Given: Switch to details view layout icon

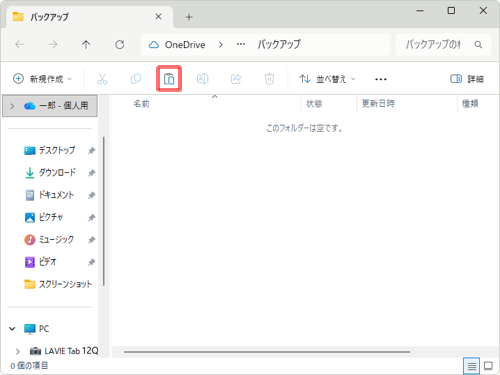Looking at the screenshot, I should click(x=471, y=366).
